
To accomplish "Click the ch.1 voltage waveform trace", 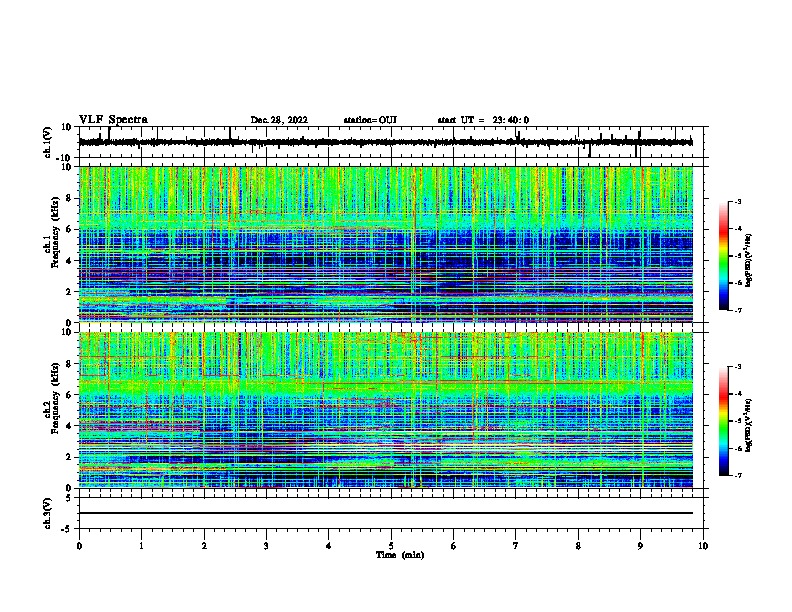I will pyautogui.click(x=386, y=142).
